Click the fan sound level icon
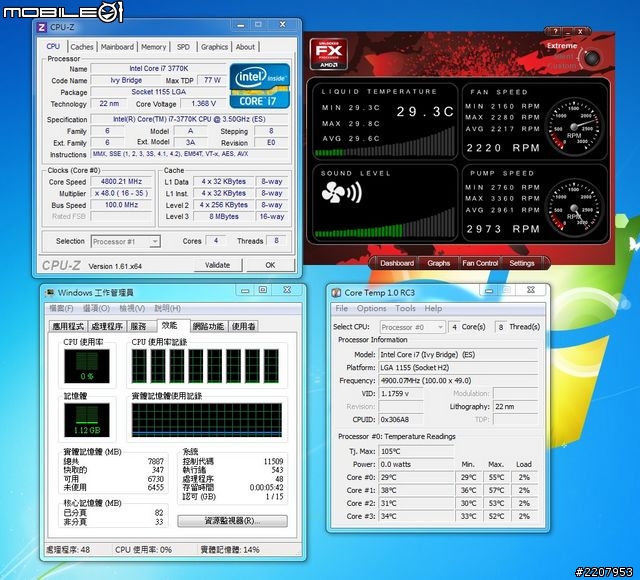 [342, 192]
